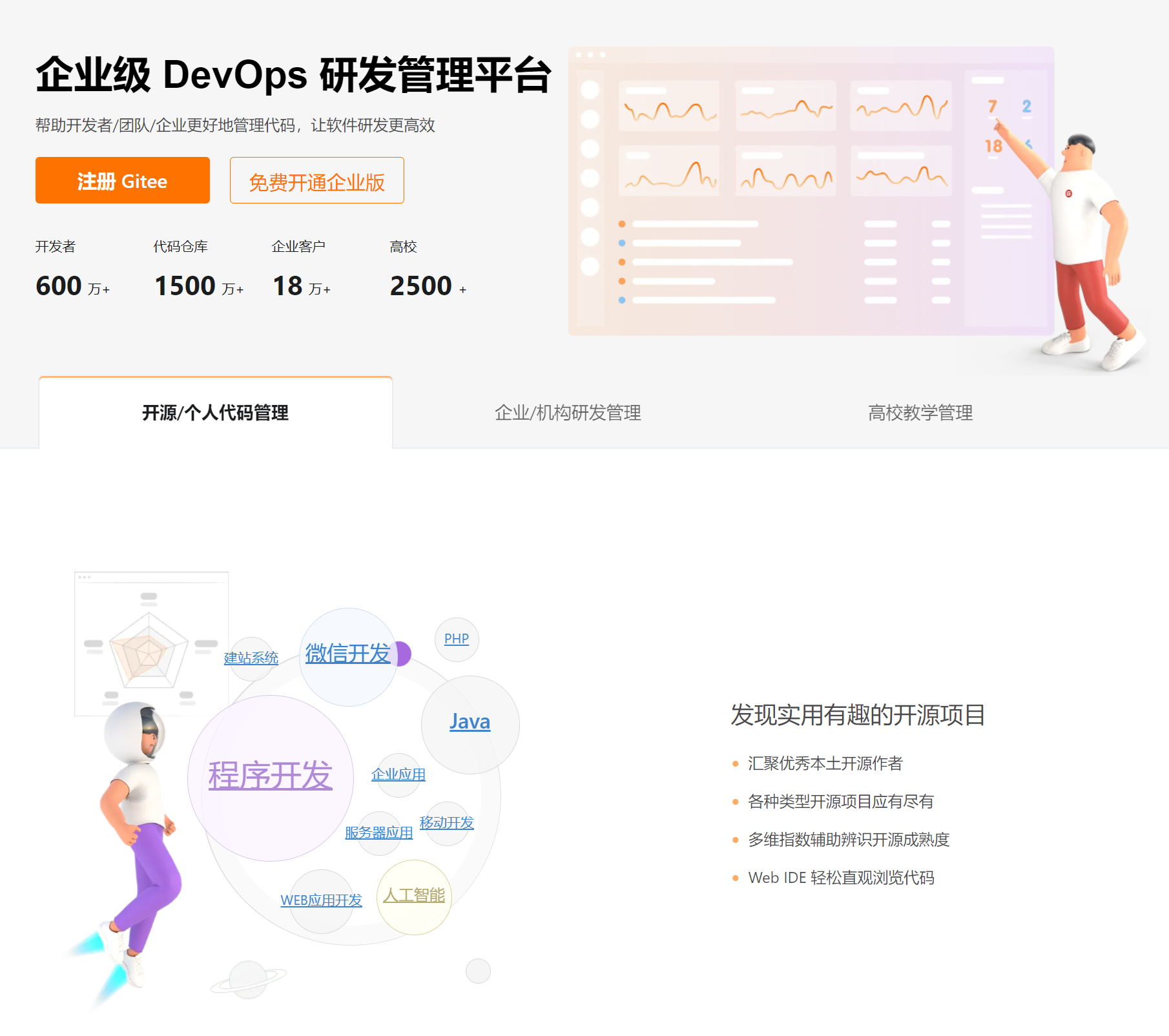Click the Web IDE 轻松直观浏览代码 bullet text
This screenshot has width=1169, height=1036.
842,878
